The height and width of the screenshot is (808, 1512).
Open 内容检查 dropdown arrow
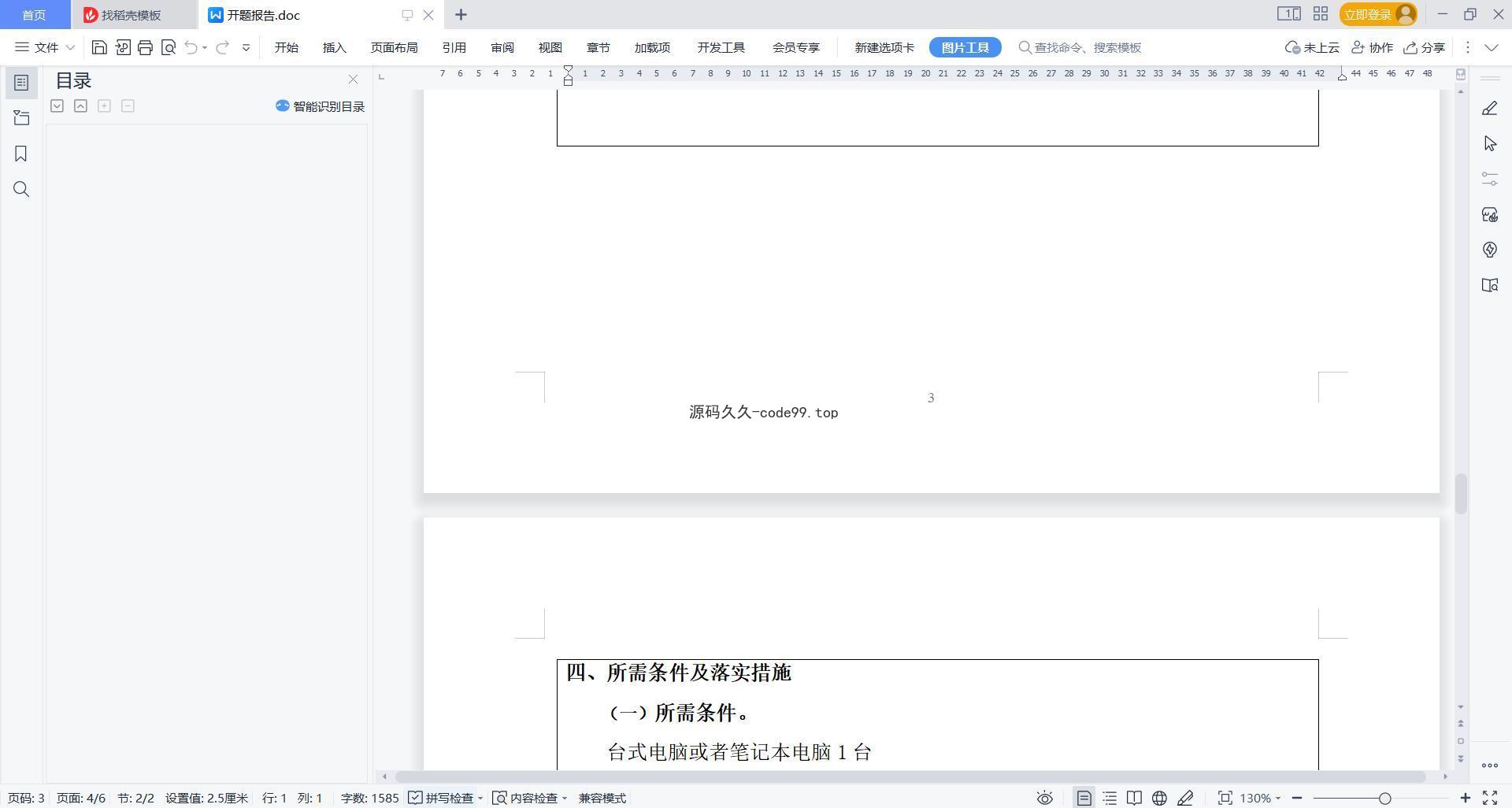(565, 799)
